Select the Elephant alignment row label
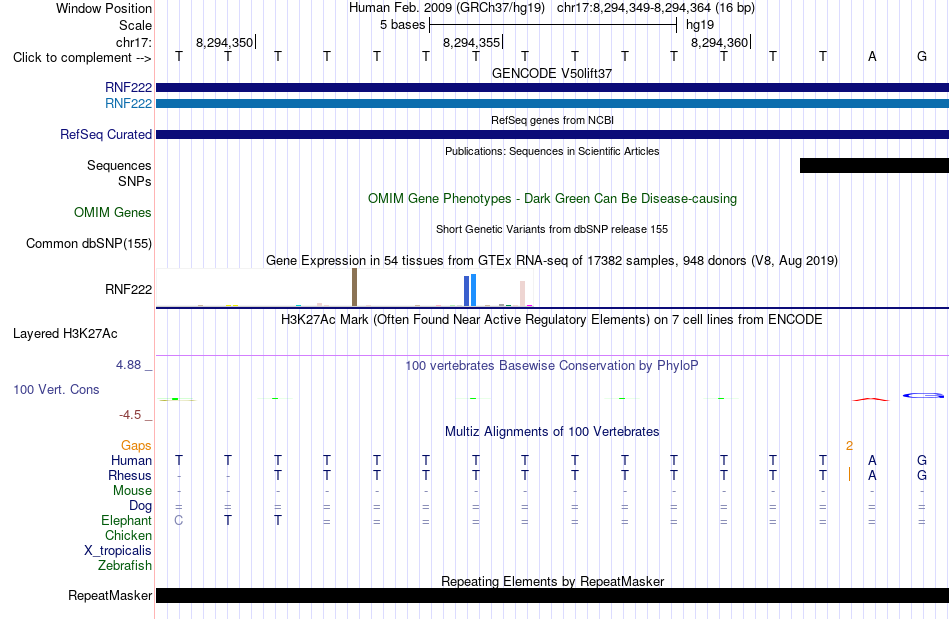Image resolution: width=950 pixels, height=619 pixels. tap(127, 520)
